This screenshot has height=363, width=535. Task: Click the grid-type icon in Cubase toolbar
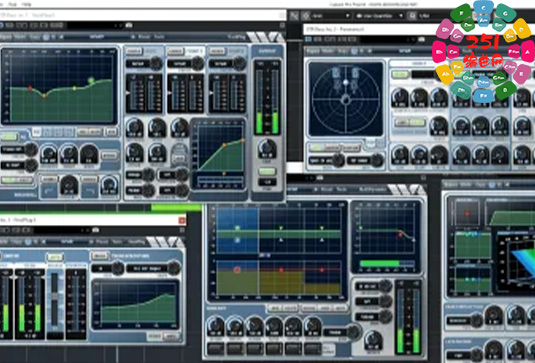tap(306, 16)
